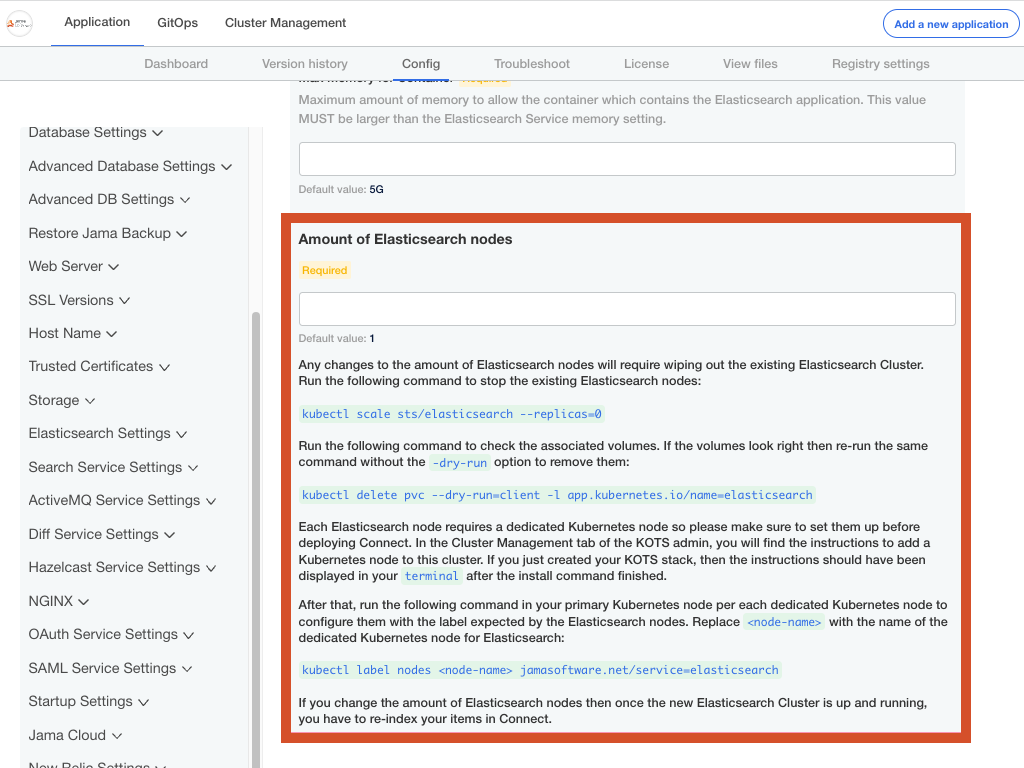Screen dimensions: 1024x768
Task: Go to Dashboard sub-tab
Action: click(176, 64)
